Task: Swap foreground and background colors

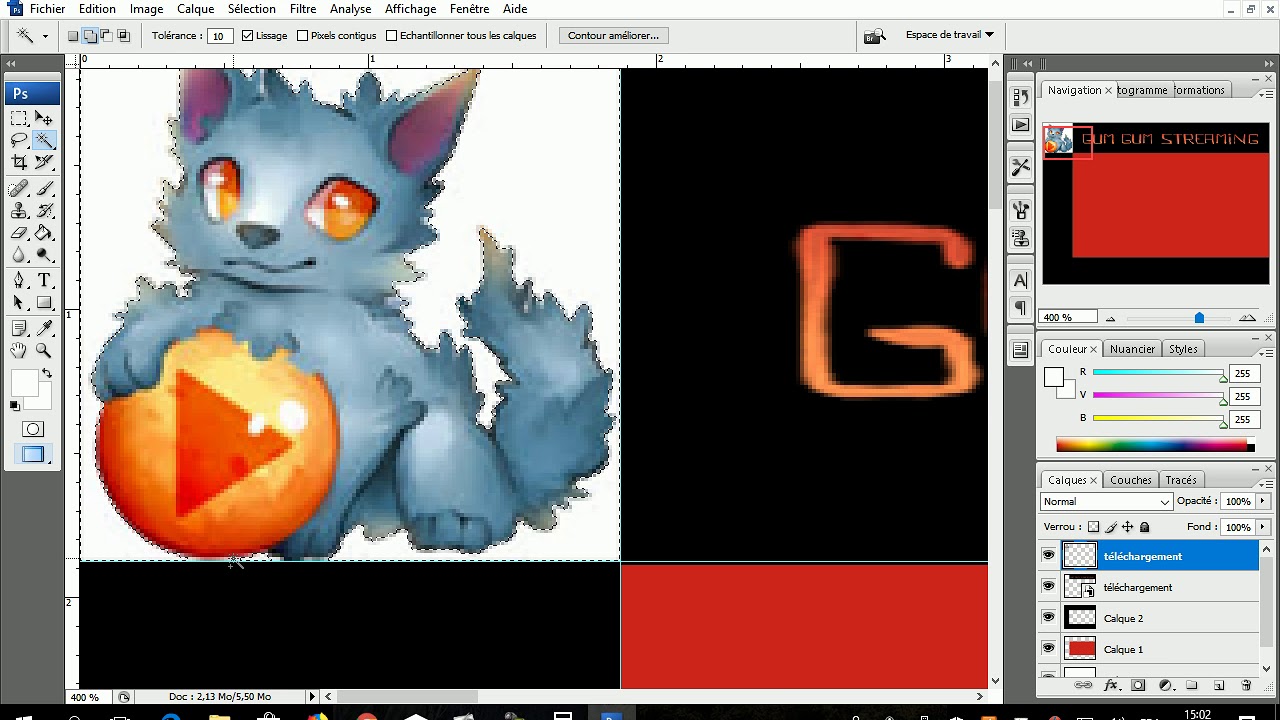Action: (46, 374)
